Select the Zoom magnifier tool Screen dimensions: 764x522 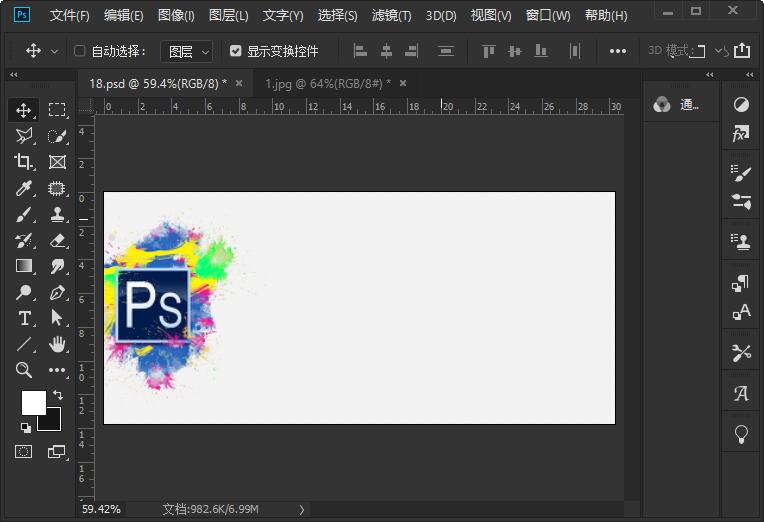[x=23, y=370]
